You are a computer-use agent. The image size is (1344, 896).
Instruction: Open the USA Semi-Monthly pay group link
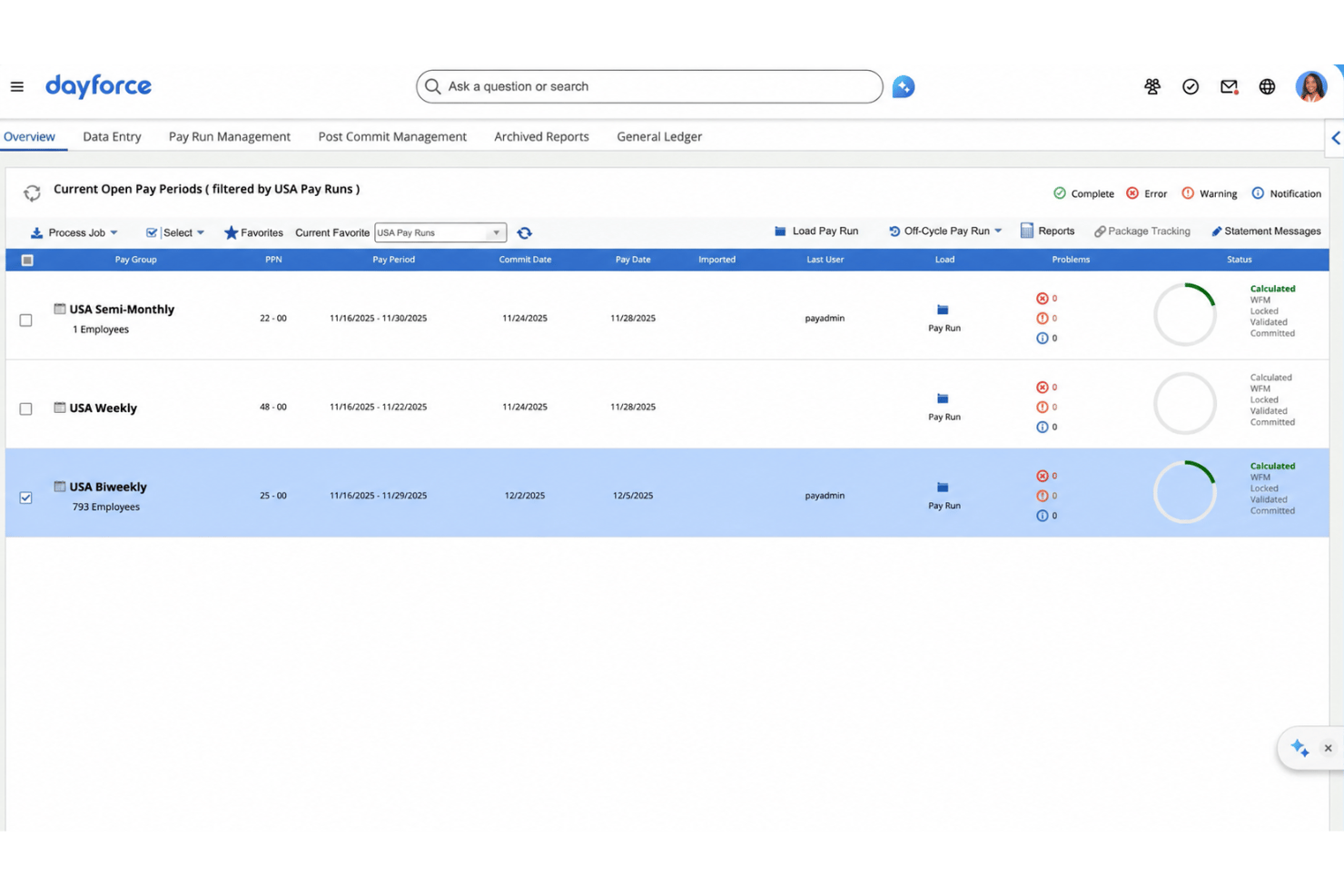tap(122, 309)
